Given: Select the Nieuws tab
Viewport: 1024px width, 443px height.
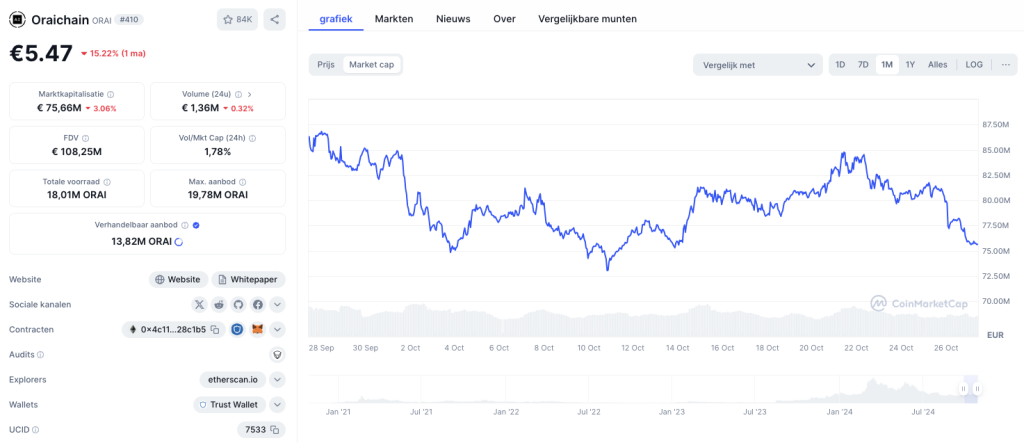Looking at the screenshot, I should click(x=453, y=19).
